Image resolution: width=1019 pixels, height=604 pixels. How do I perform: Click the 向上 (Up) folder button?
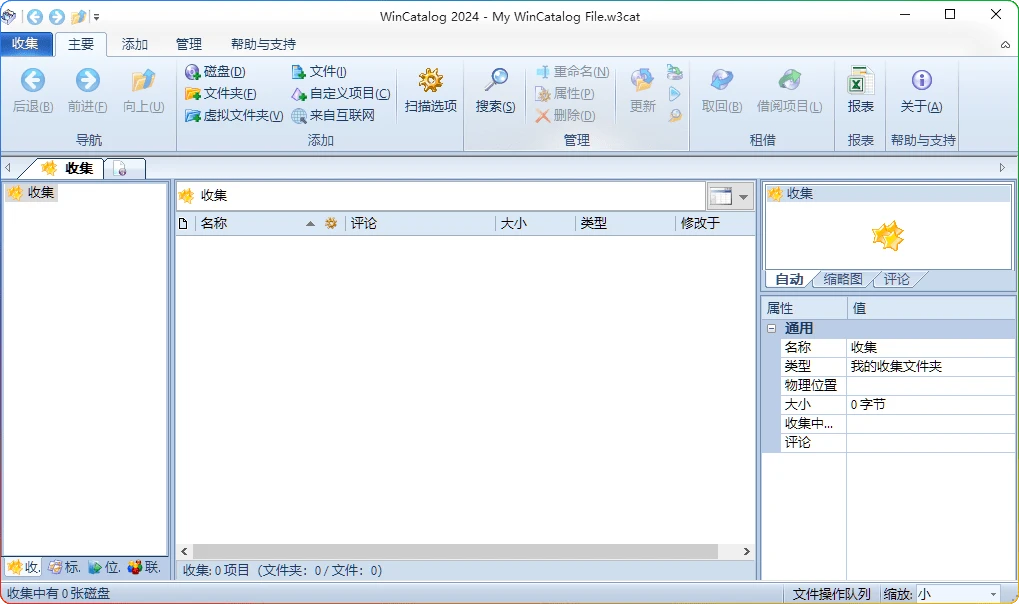(143, 91)
